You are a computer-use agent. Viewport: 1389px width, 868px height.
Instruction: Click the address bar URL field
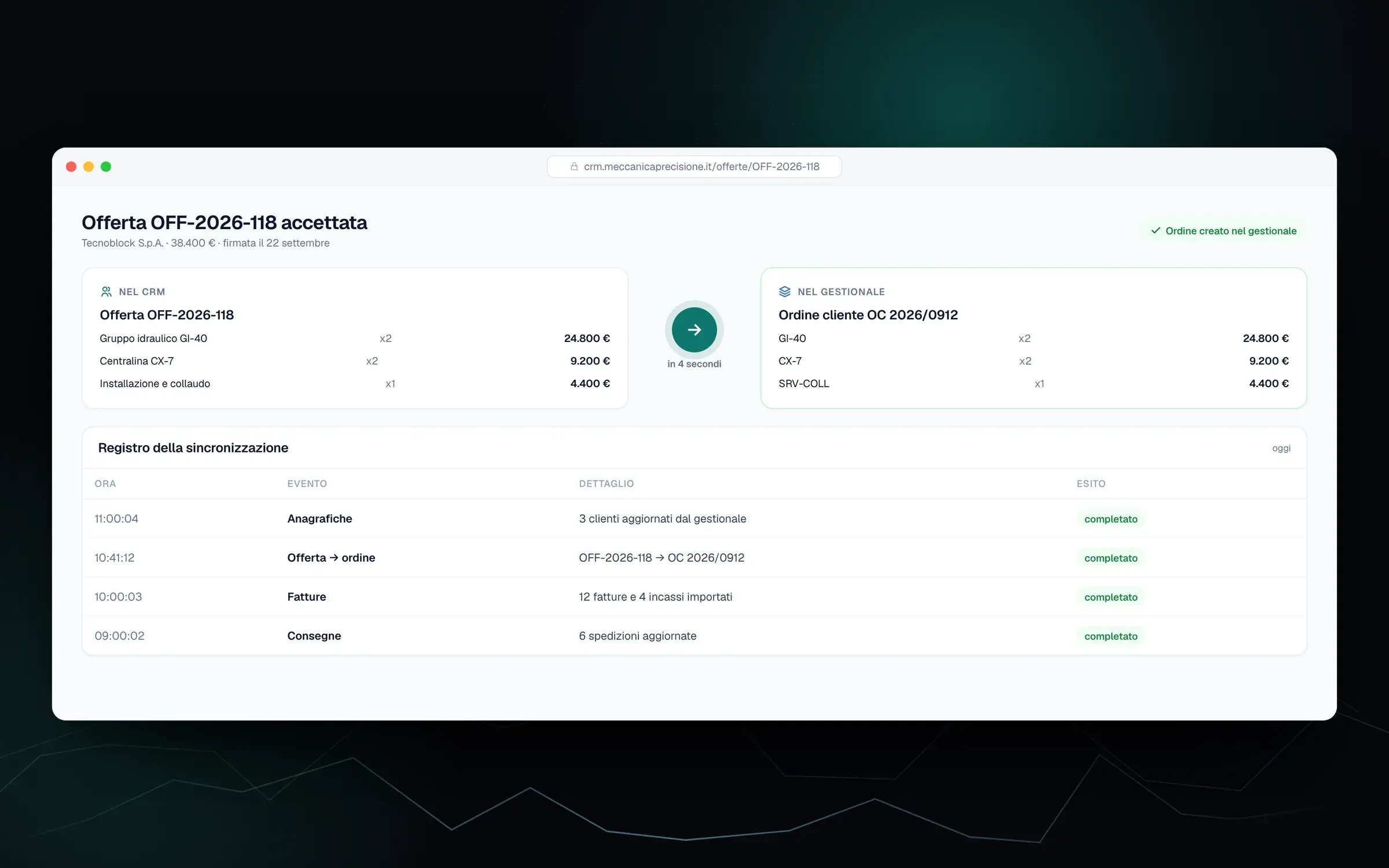(x=694, y=167)
